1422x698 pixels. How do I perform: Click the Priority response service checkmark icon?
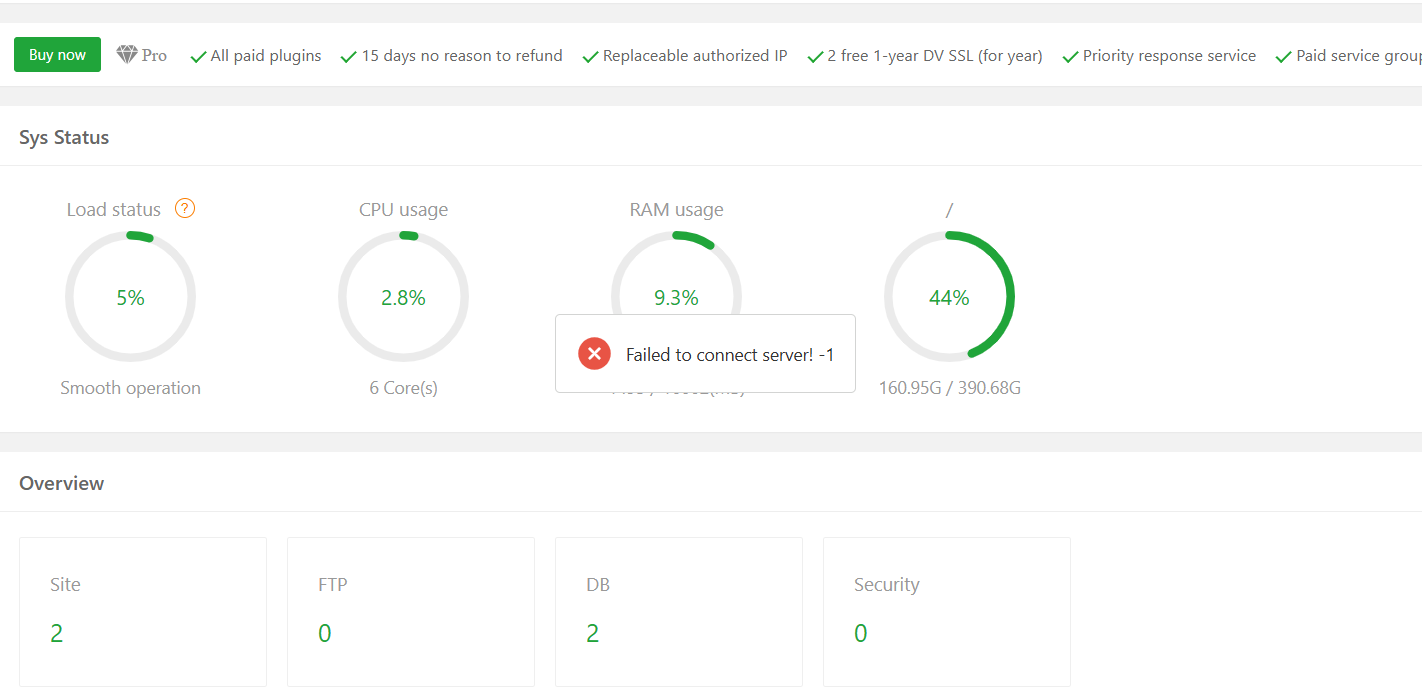point(1071,57)
